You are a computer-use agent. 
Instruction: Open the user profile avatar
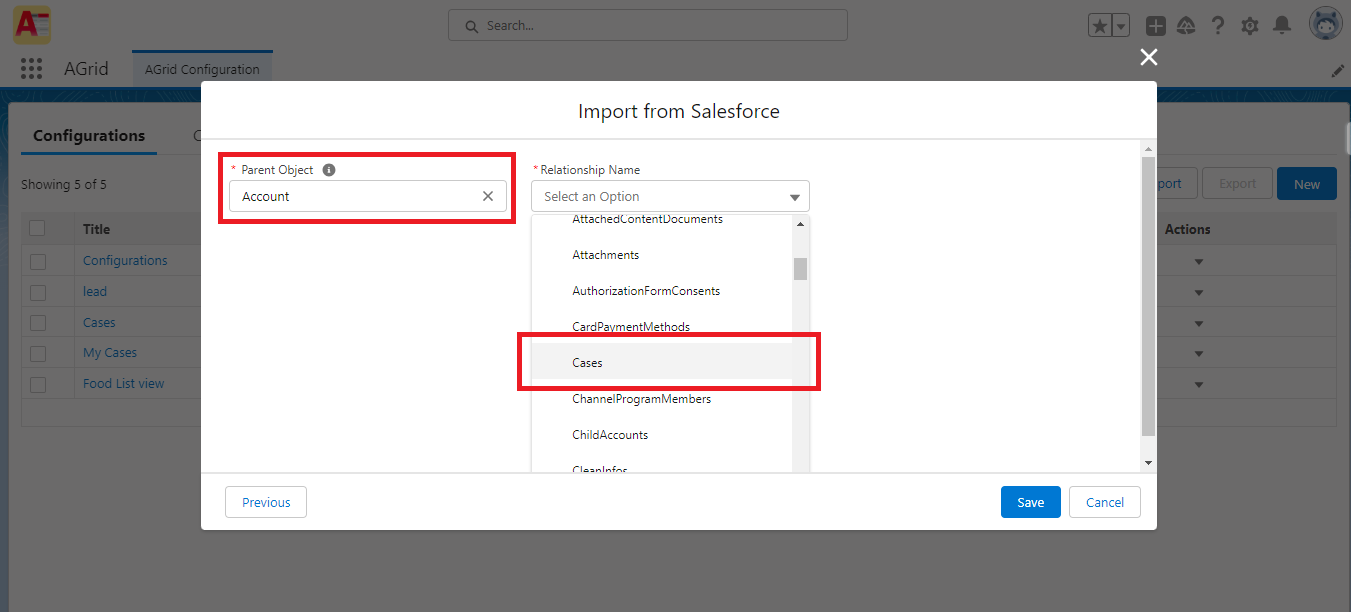point(1325,24)
